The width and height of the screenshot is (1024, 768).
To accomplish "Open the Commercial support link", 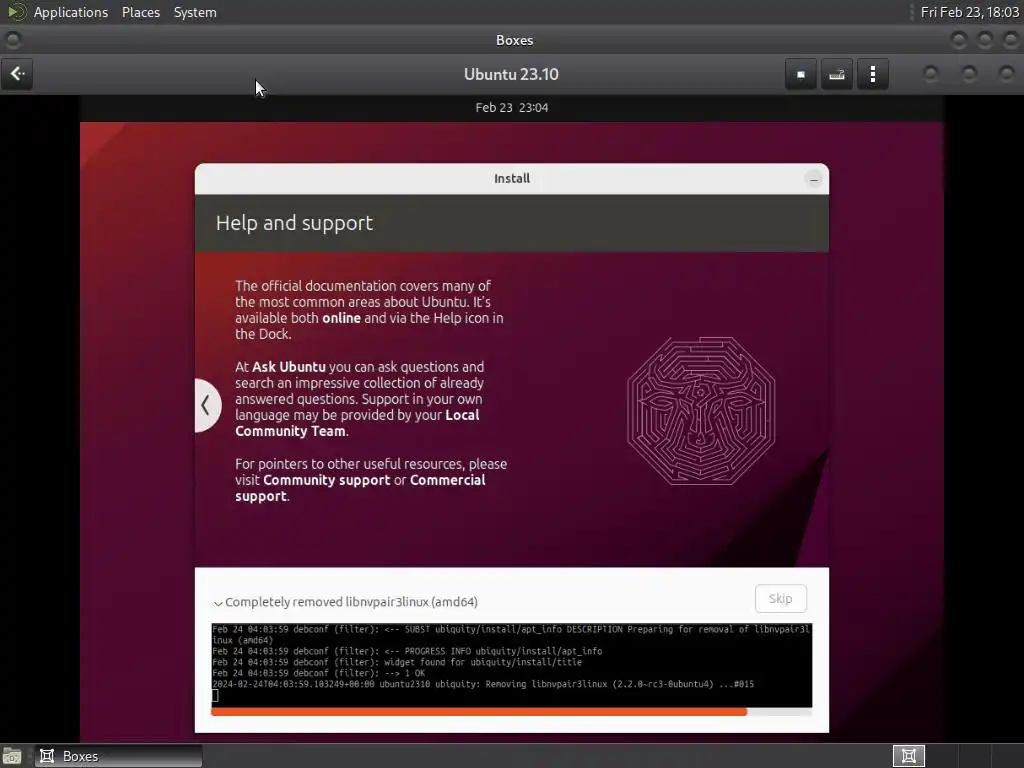I will [x=360, y=488].
